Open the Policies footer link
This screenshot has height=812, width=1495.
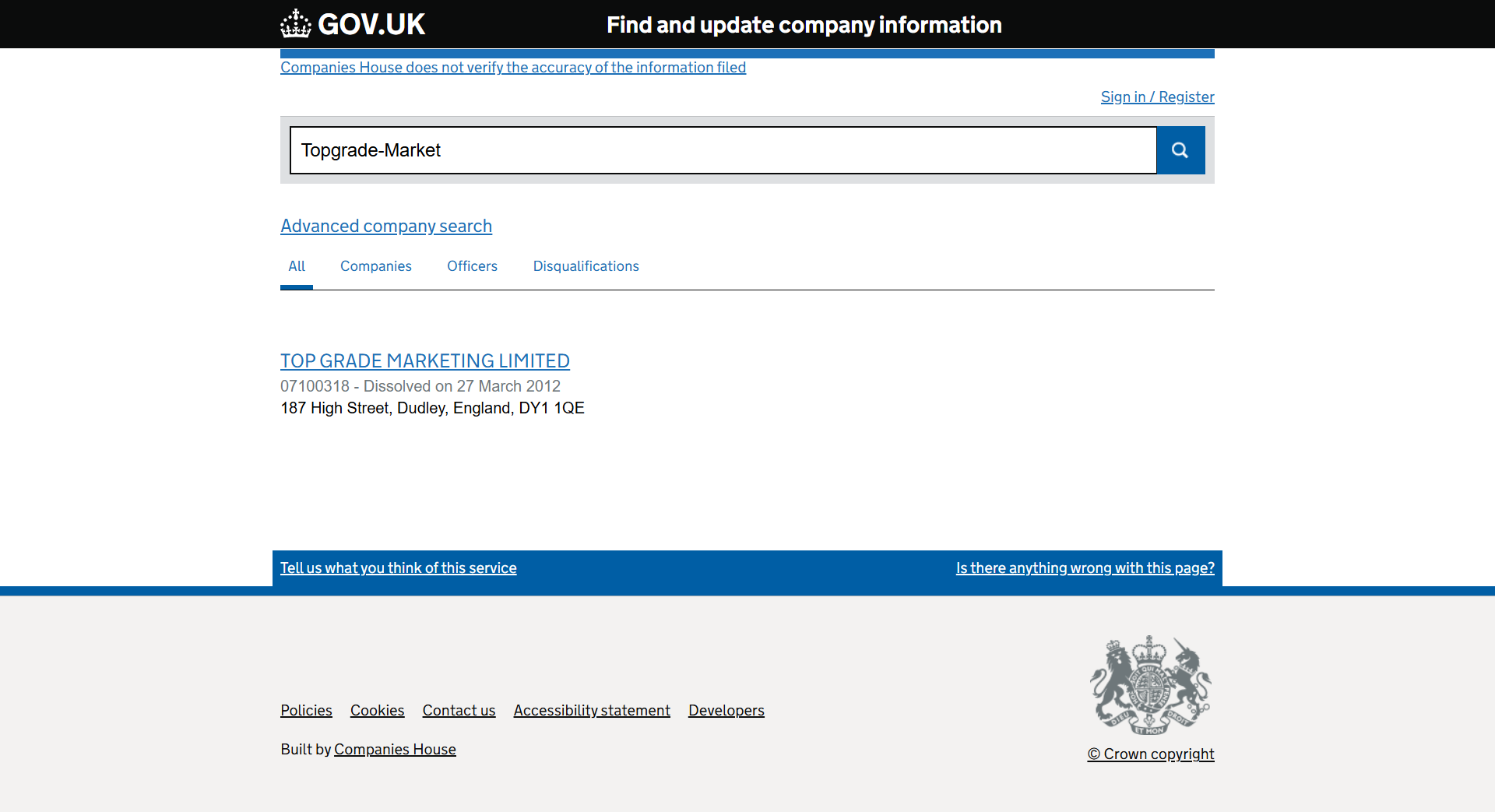tap(306, 711)
